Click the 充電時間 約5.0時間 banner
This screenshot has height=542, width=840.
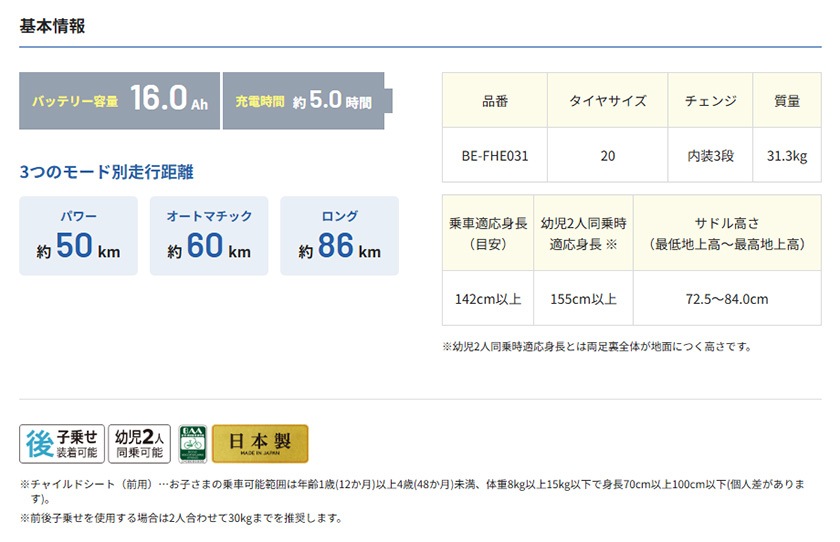click(303, 101)
